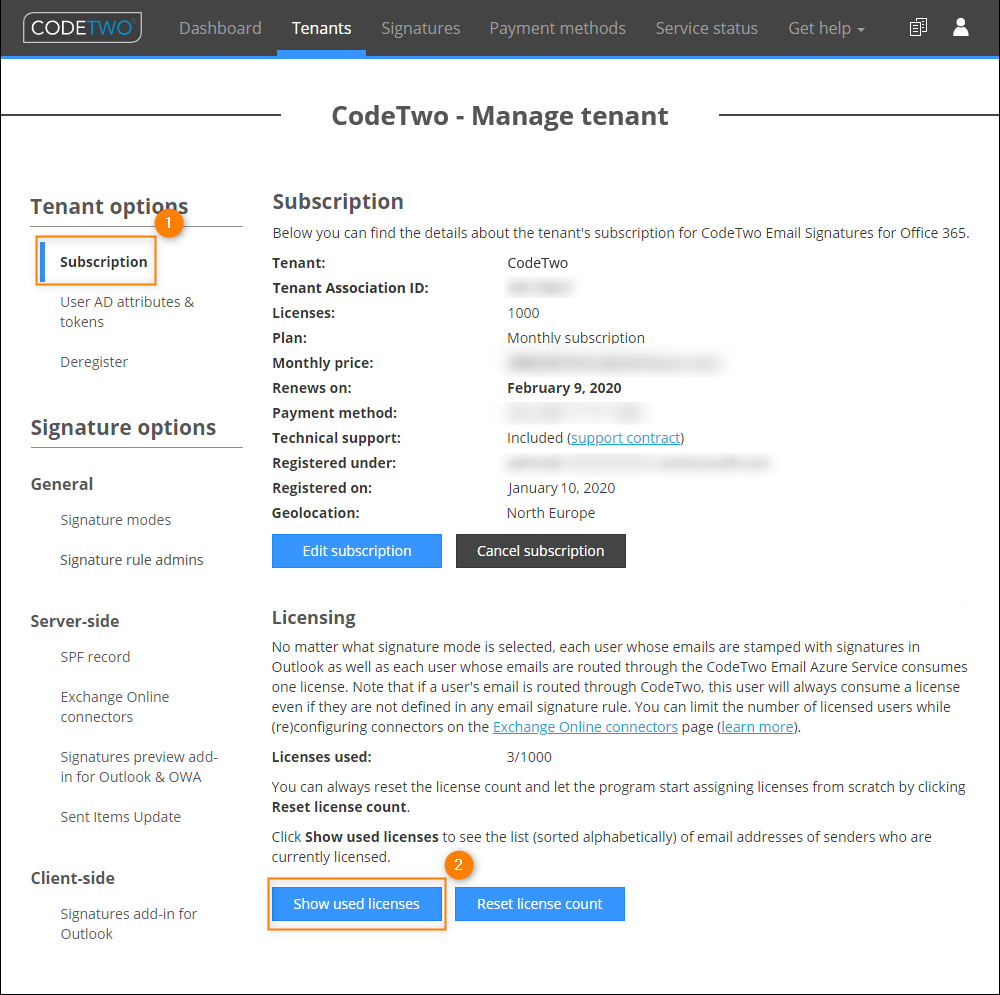Screen dimensions: 1000x995
Task: Click the Monthly price label
Action: click(x=323, y=363)
